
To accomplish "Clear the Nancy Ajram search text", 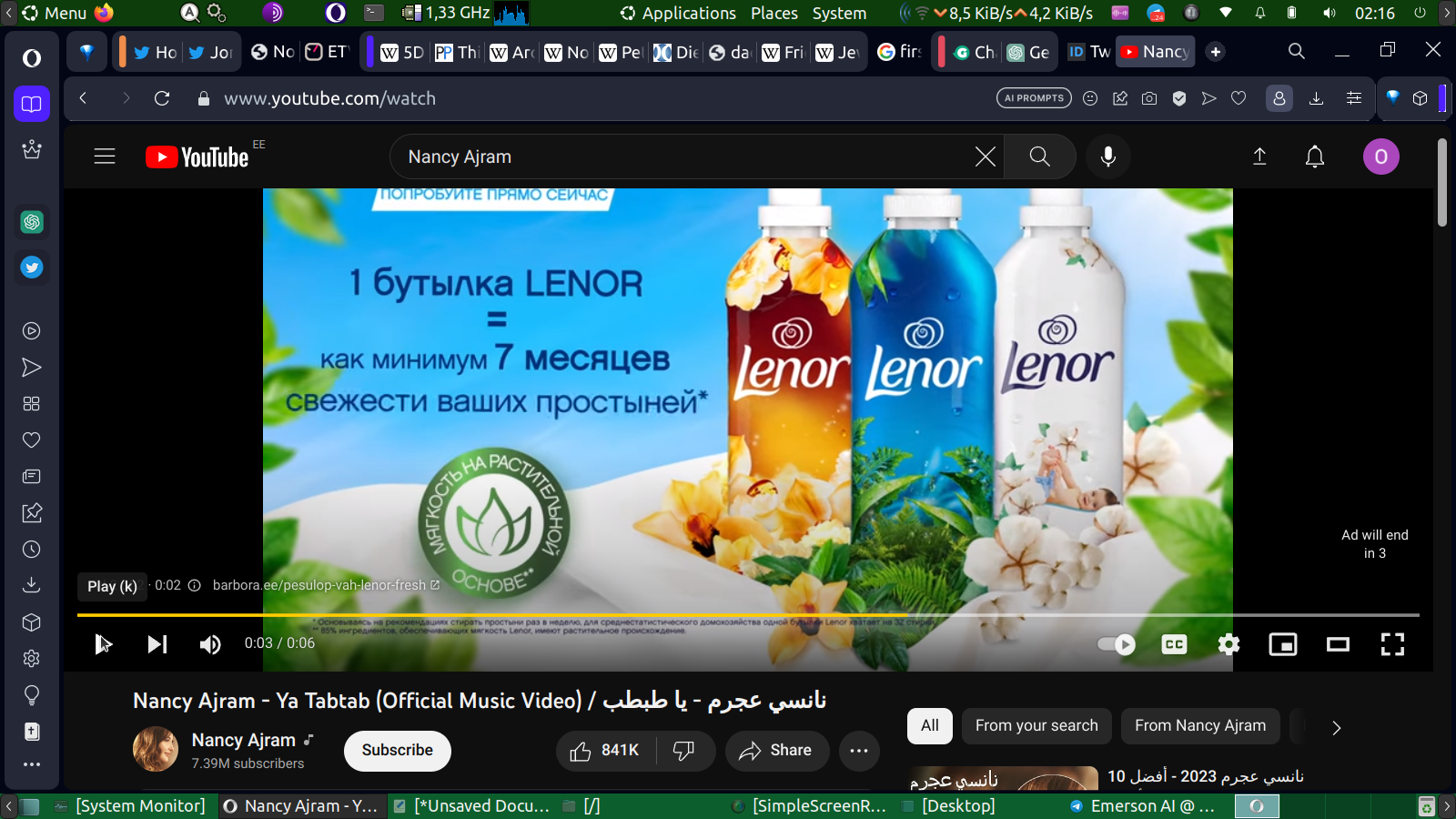I will point(986,157).
